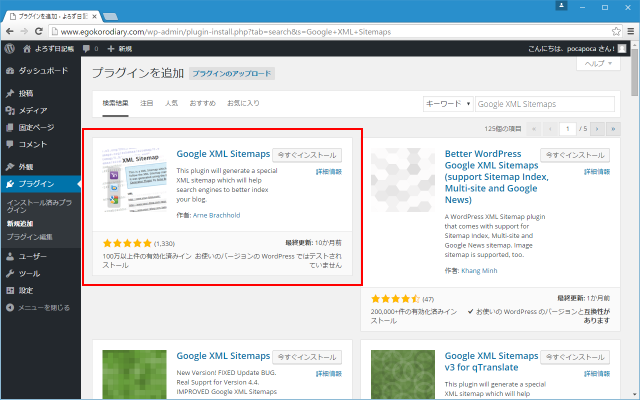Open プラグイン編集 submenu item
Viewport: 640px width, 400px height.
(29, 237)
